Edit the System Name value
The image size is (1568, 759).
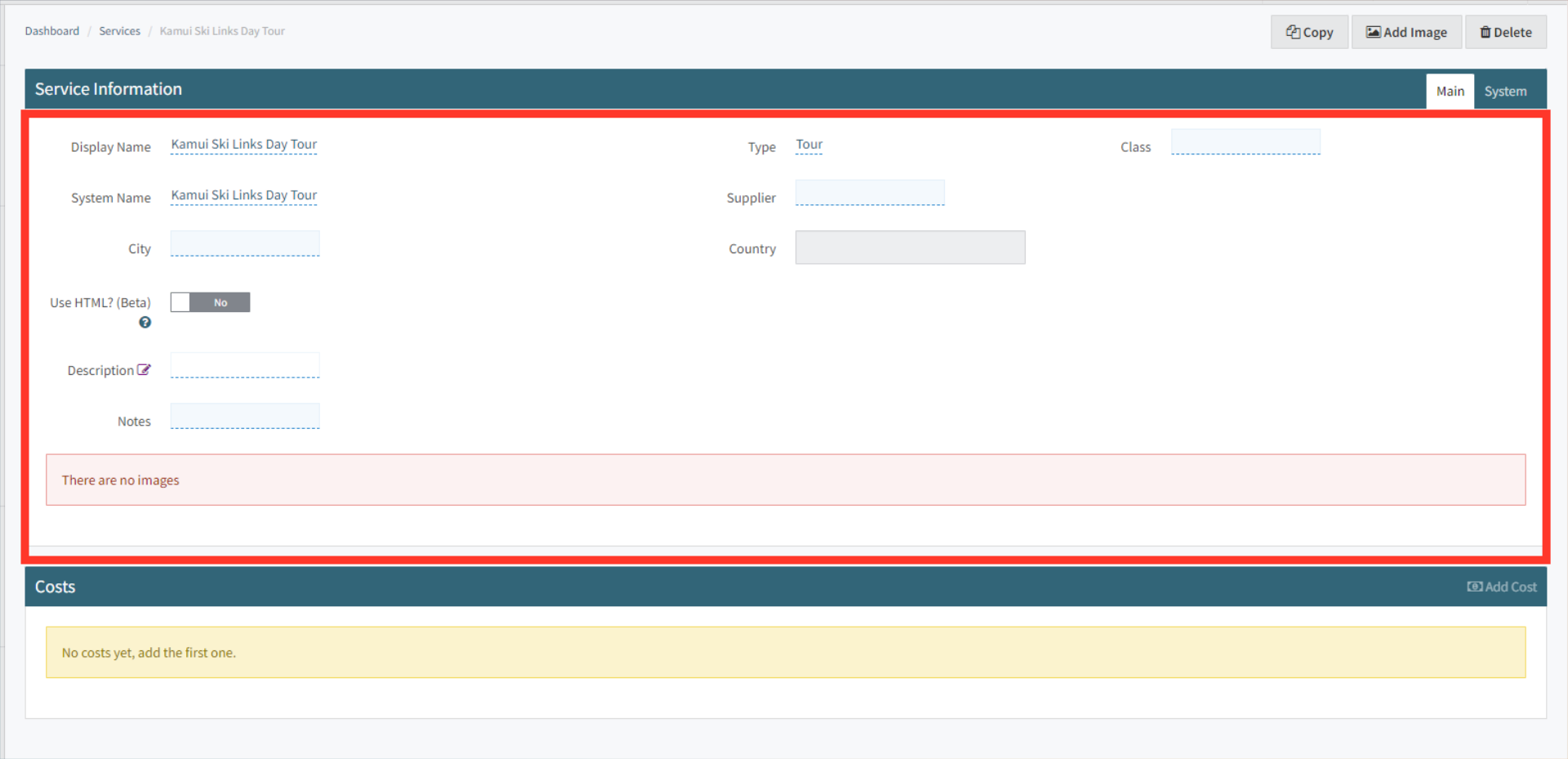[244, 195]
